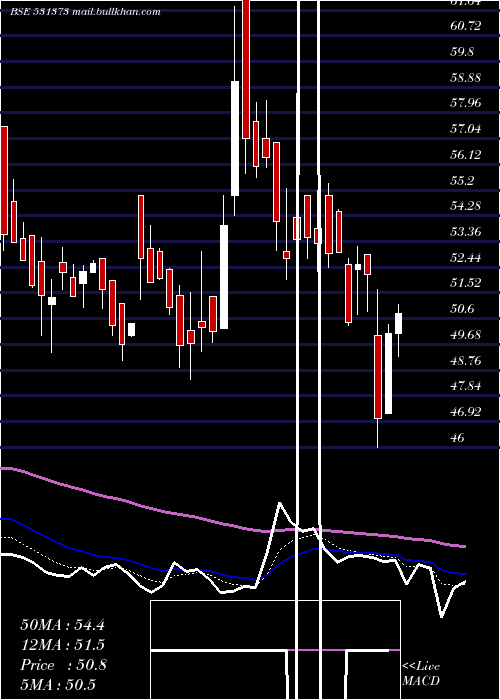The image size is (500, 700).
Task: Click the 58.88 price axis label
Action: pyautogui.click(x=466, y=78)
